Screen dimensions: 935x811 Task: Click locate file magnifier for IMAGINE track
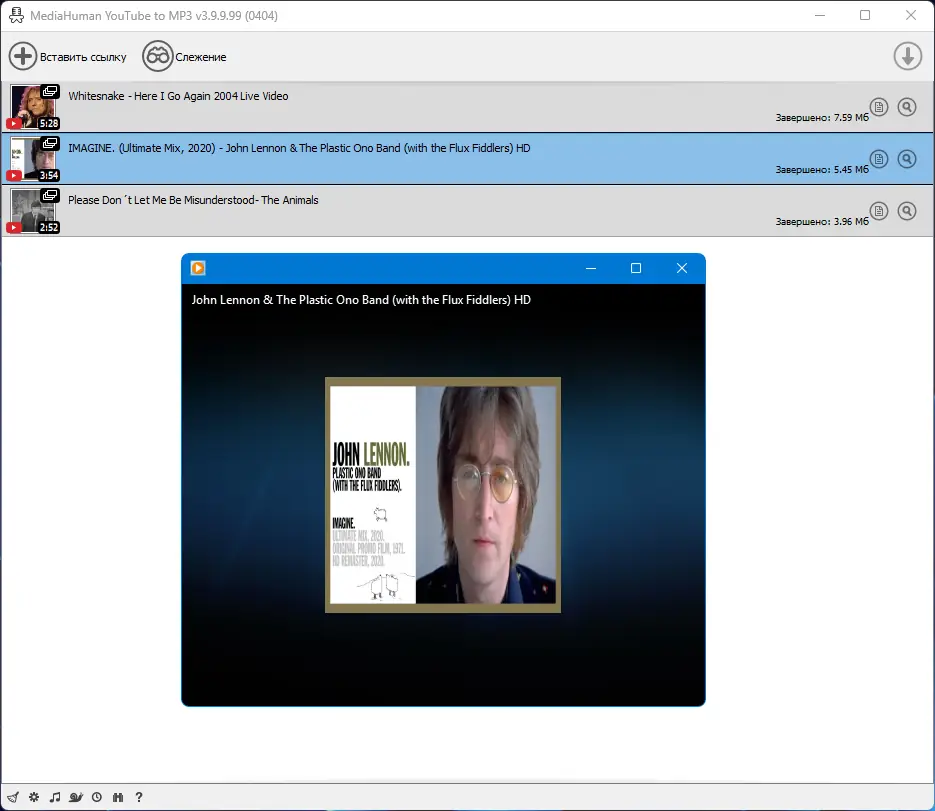tap(907, 159)
